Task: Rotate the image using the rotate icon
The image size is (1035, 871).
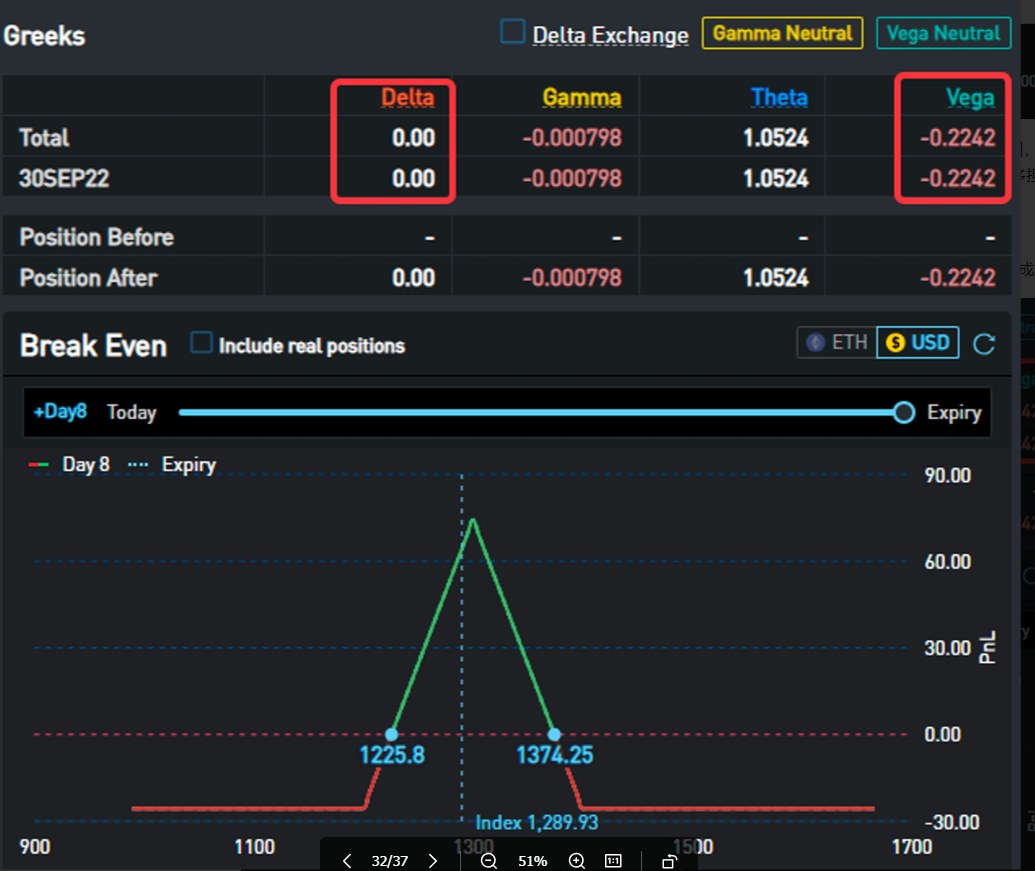Action: [x=669, y=861]
